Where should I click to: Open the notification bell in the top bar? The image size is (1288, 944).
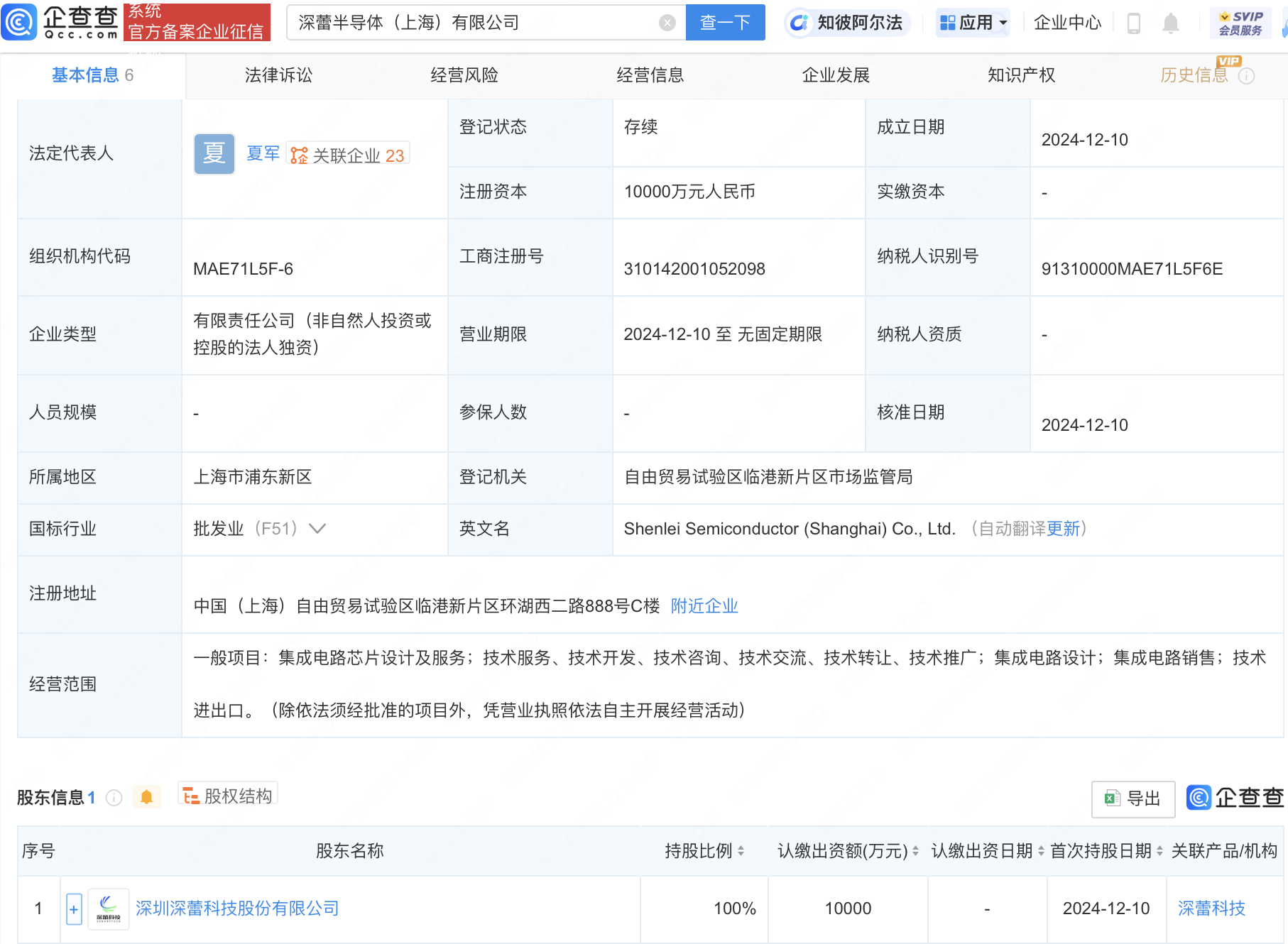tap(1172, 22)
